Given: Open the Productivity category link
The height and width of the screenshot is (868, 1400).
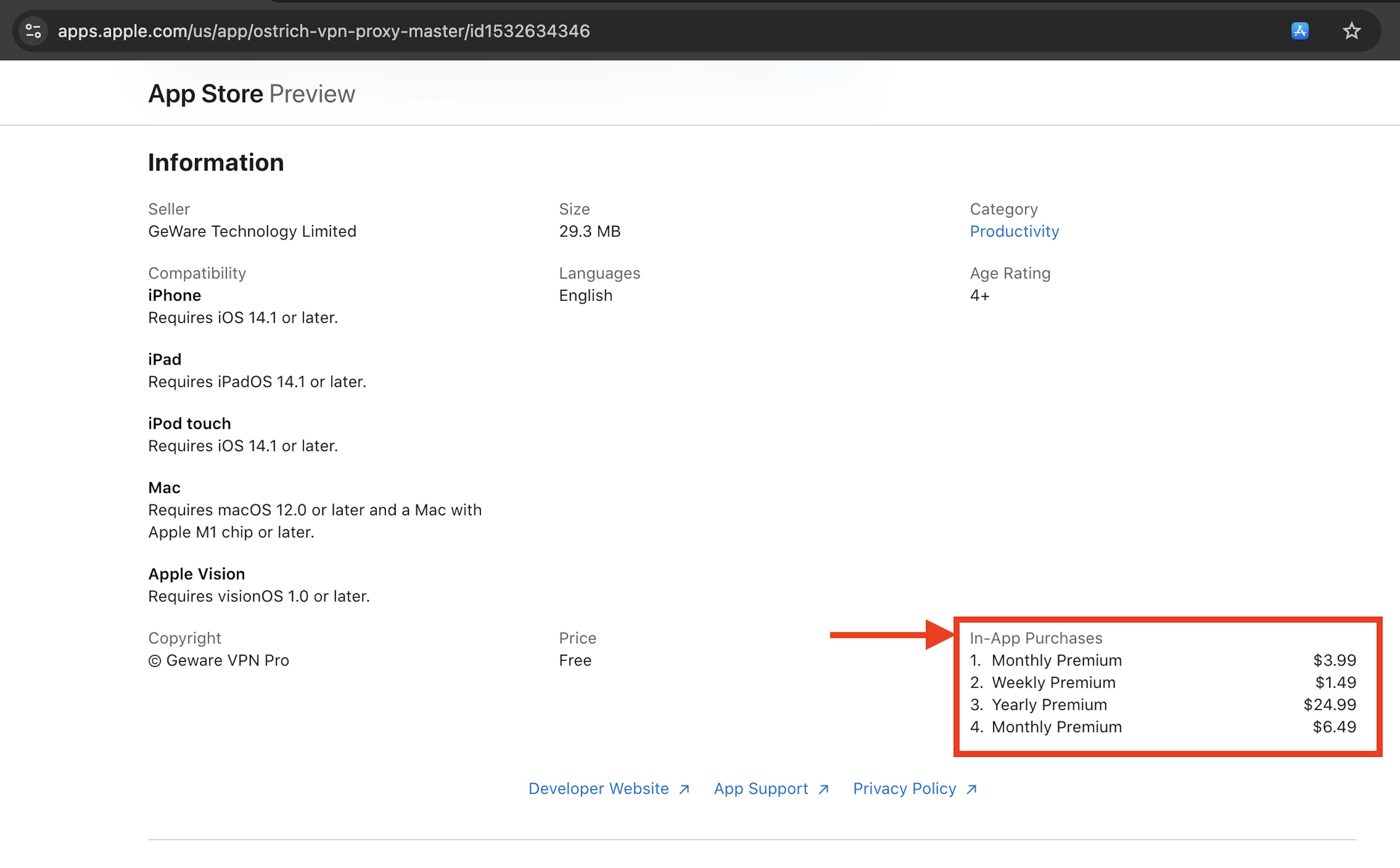Looking at the screenshot, I should pos(1014,231).
